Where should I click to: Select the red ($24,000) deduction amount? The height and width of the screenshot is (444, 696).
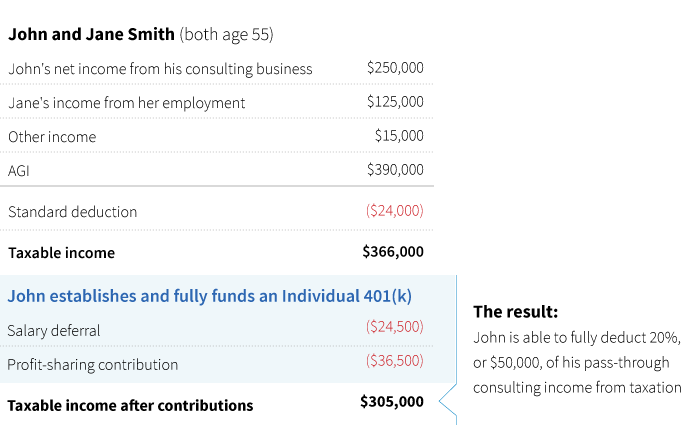[394, 211]
